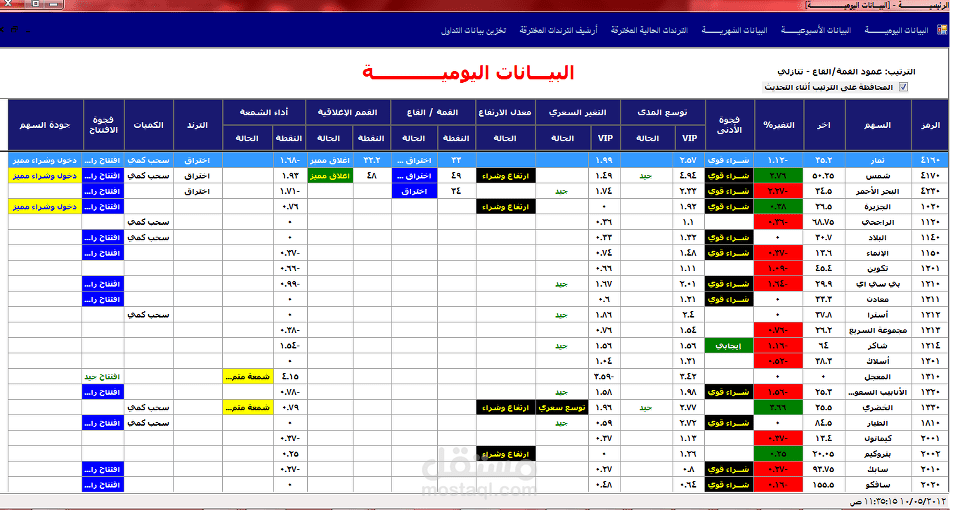Click the 'القمة / القاع' group header
Viewport: 960px width, 510px height.
433,113
